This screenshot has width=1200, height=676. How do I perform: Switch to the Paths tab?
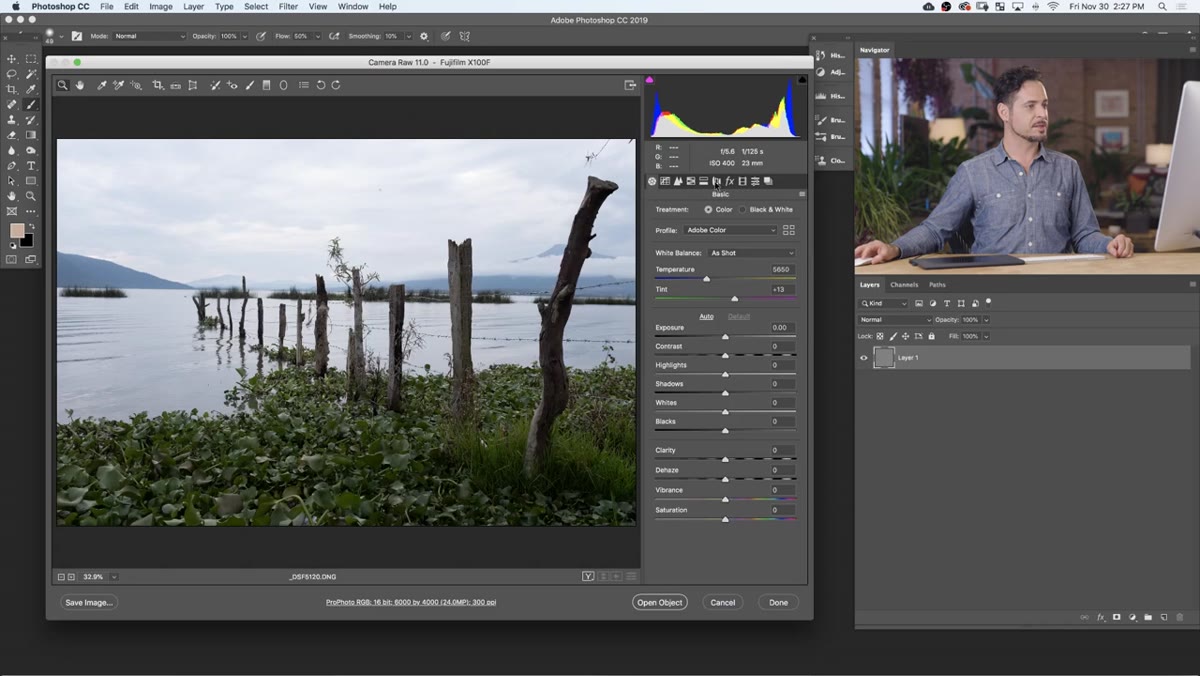[x=937, y=285]
